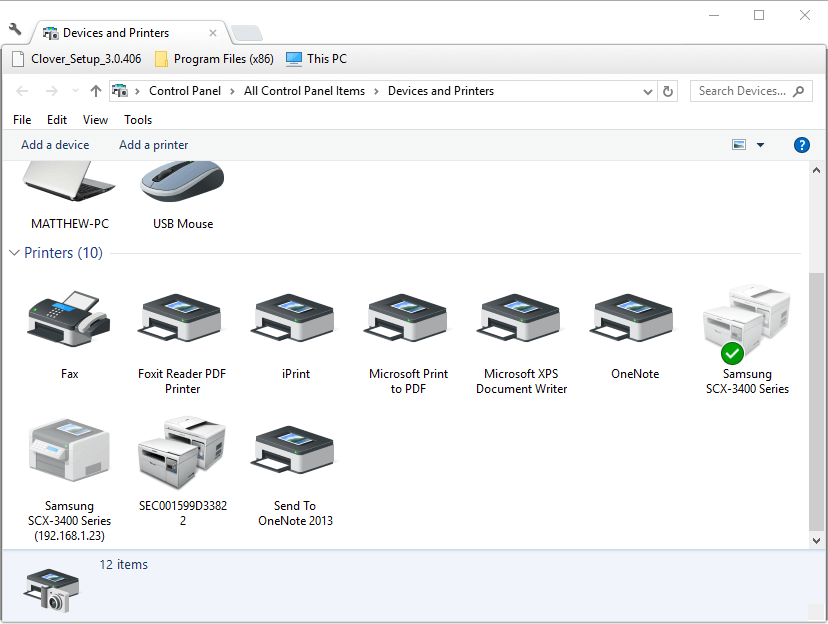Close the Devices and Printers tab
Screen dimensions: 828x624
(x=213, y=33)
